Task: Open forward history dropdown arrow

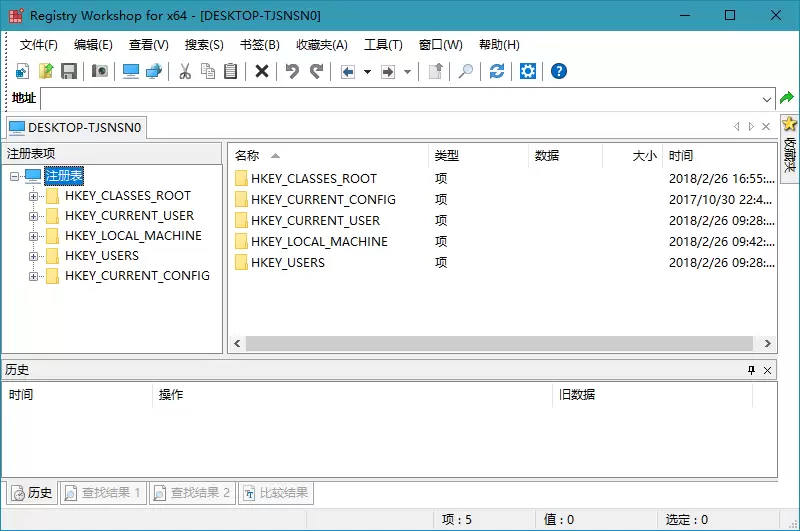Action: coord(407,72)
